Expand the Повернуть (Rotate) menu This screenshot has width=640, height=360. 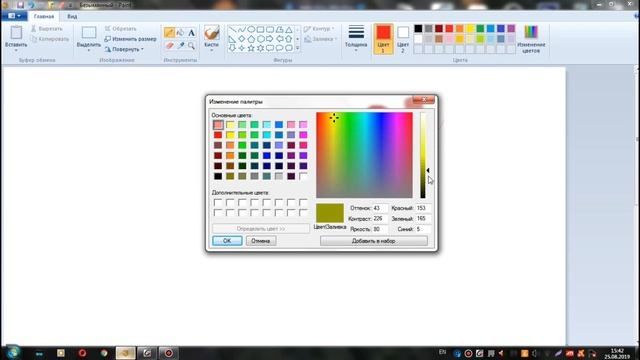tap(124, 49)
